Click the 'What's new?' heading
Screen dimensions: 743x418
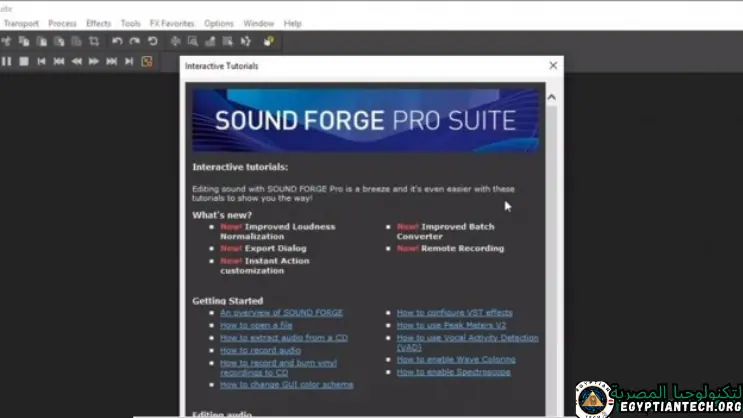[222, 215]
